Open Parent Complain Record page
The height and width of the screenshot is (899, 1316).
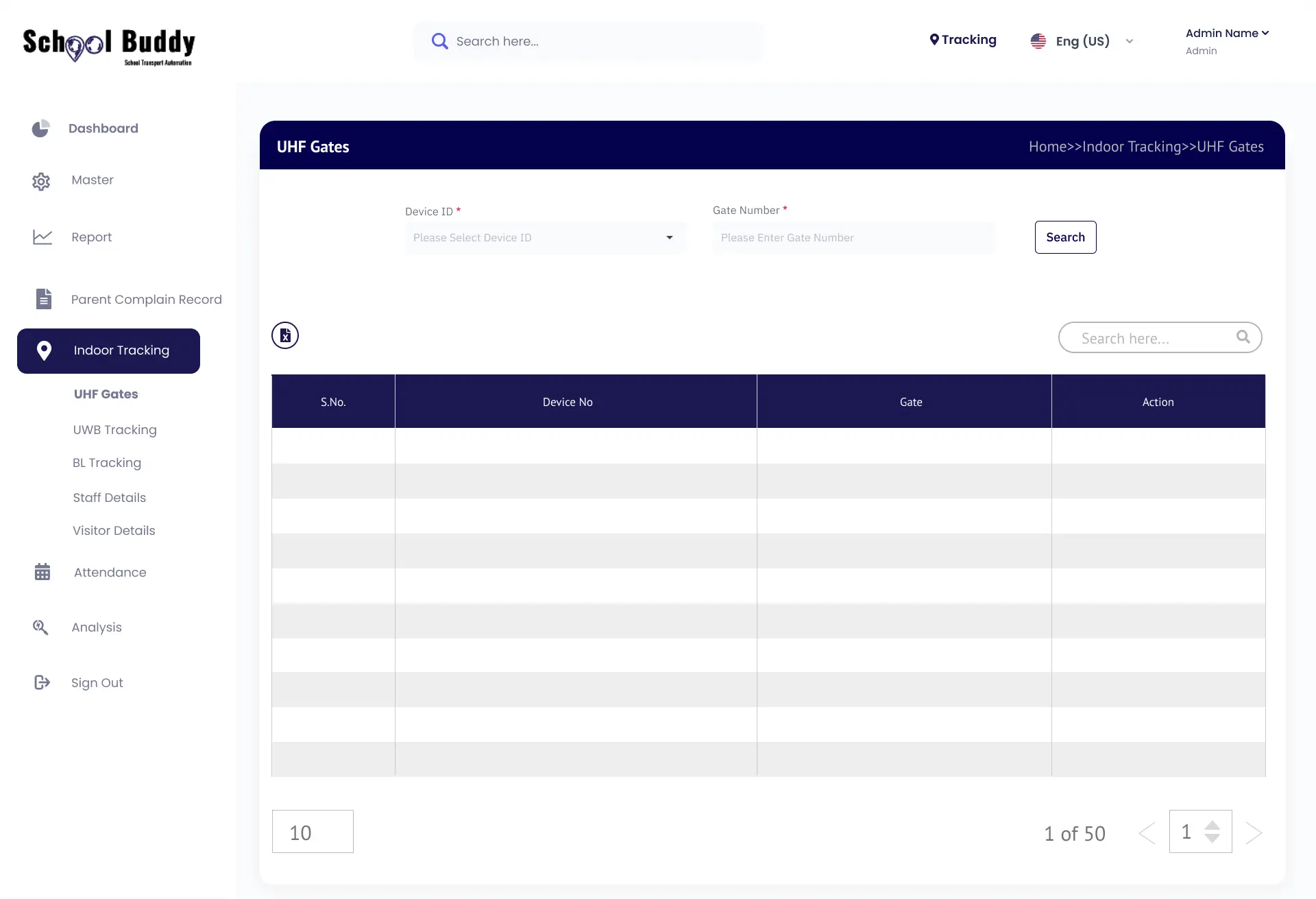tap(146, 300)
